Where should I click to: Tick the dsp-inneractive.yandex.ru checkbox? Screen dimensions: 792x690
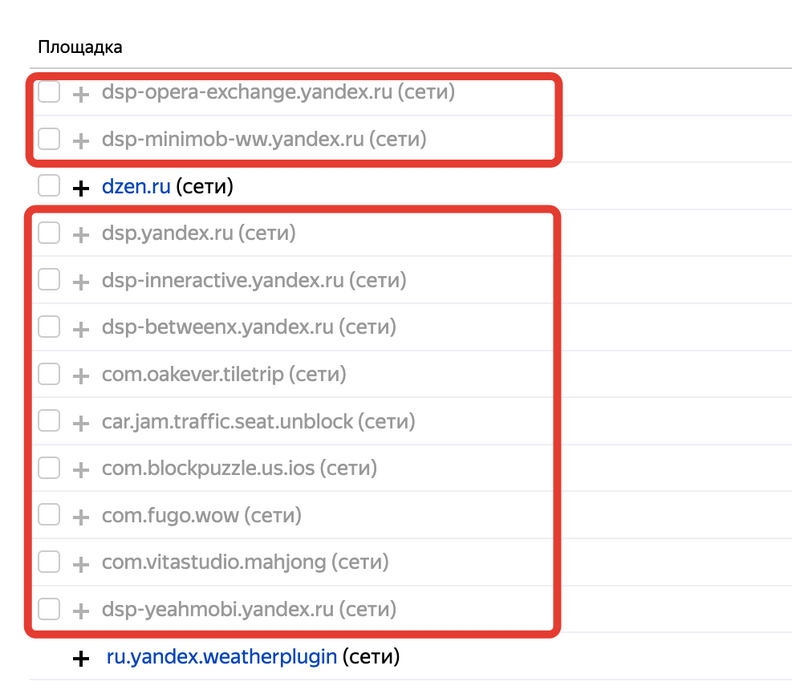[x=49, y=280]
